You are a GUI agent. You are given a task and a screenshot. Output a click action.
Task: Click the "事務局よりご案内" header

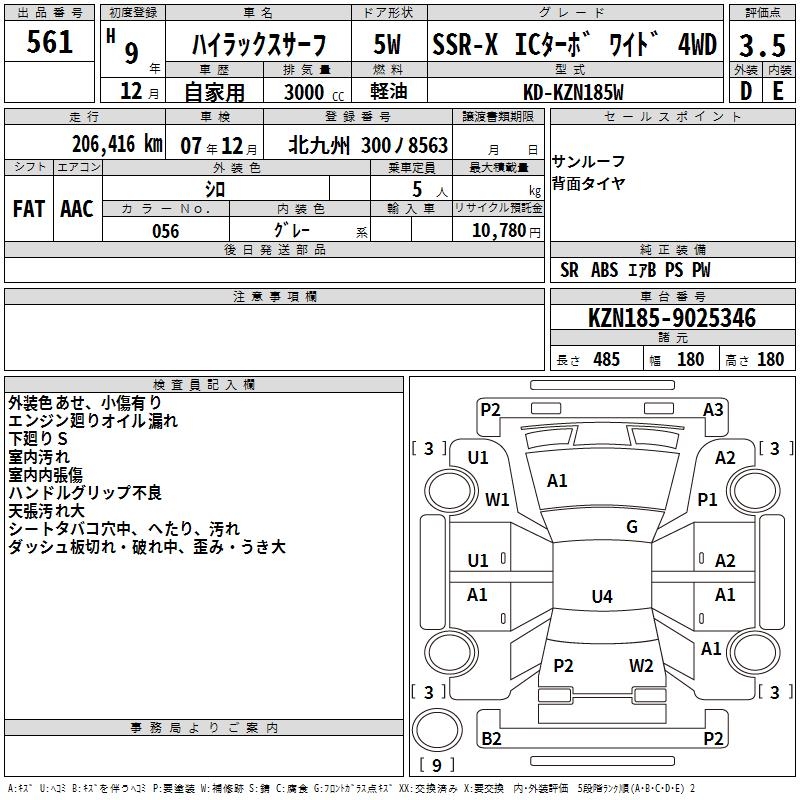click(204, 728)
